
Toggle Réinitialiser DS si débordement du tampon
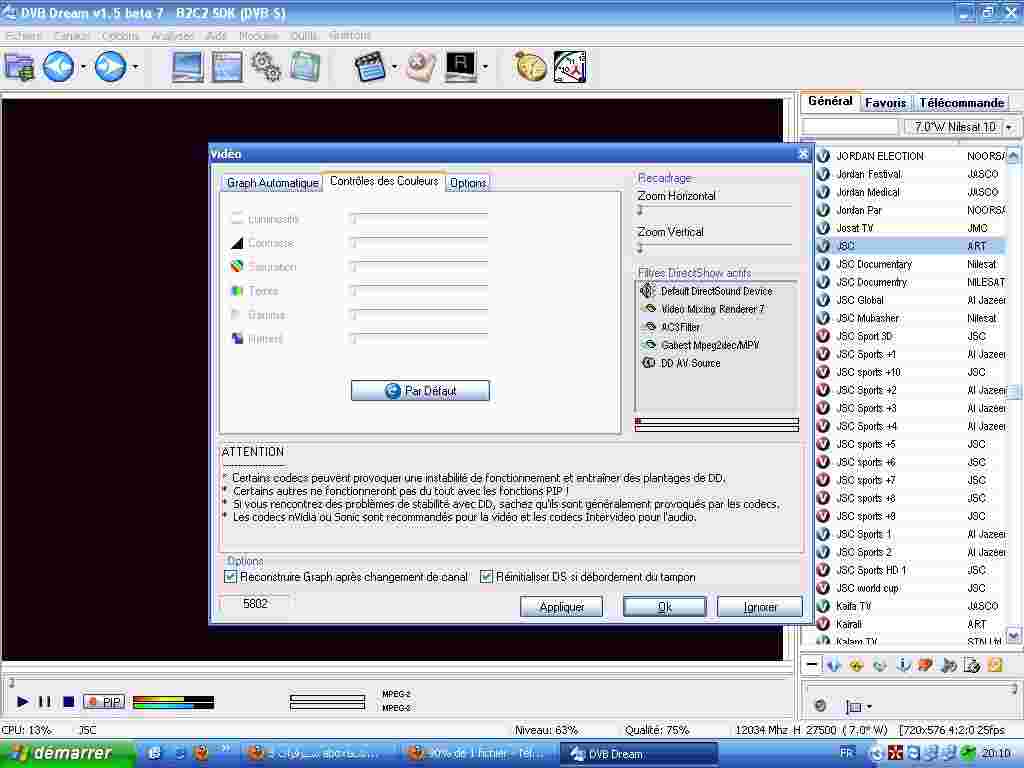[x=486, y=577]
